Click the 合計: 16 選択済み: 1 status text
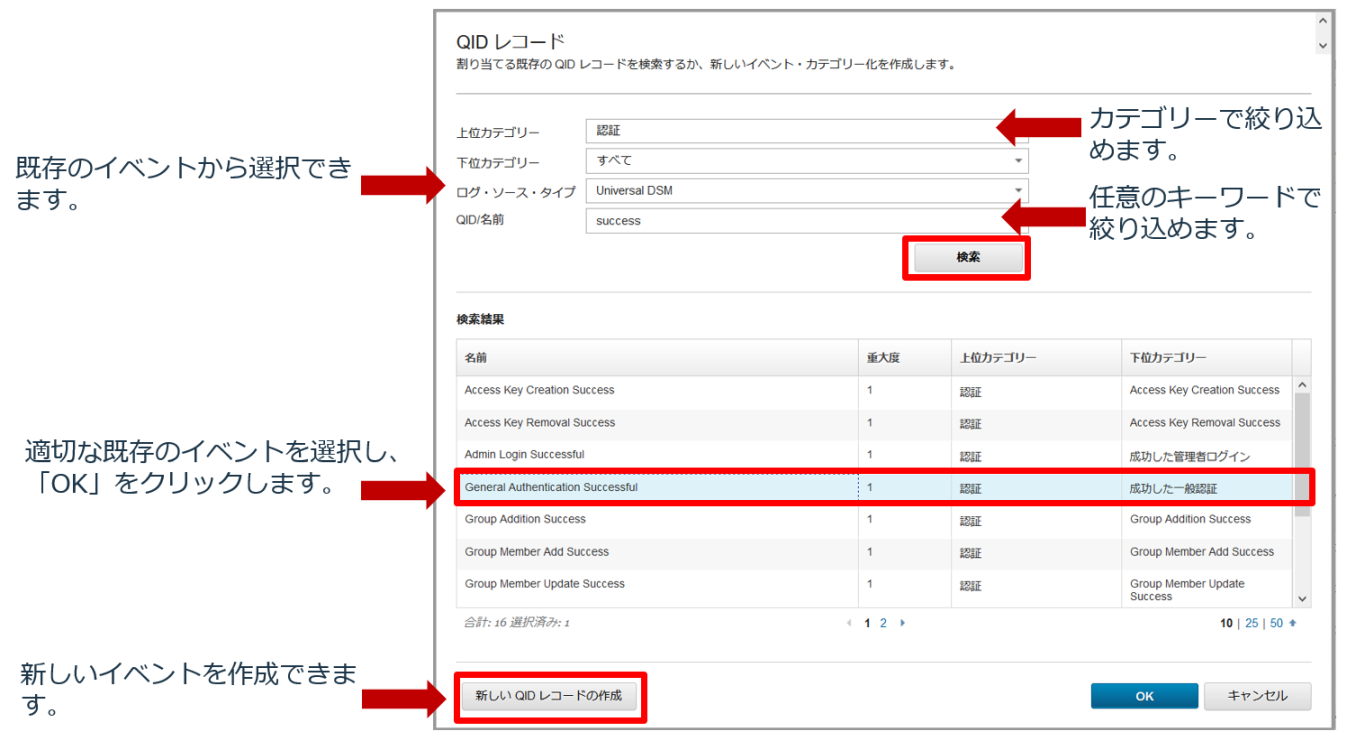 point(517,623)
